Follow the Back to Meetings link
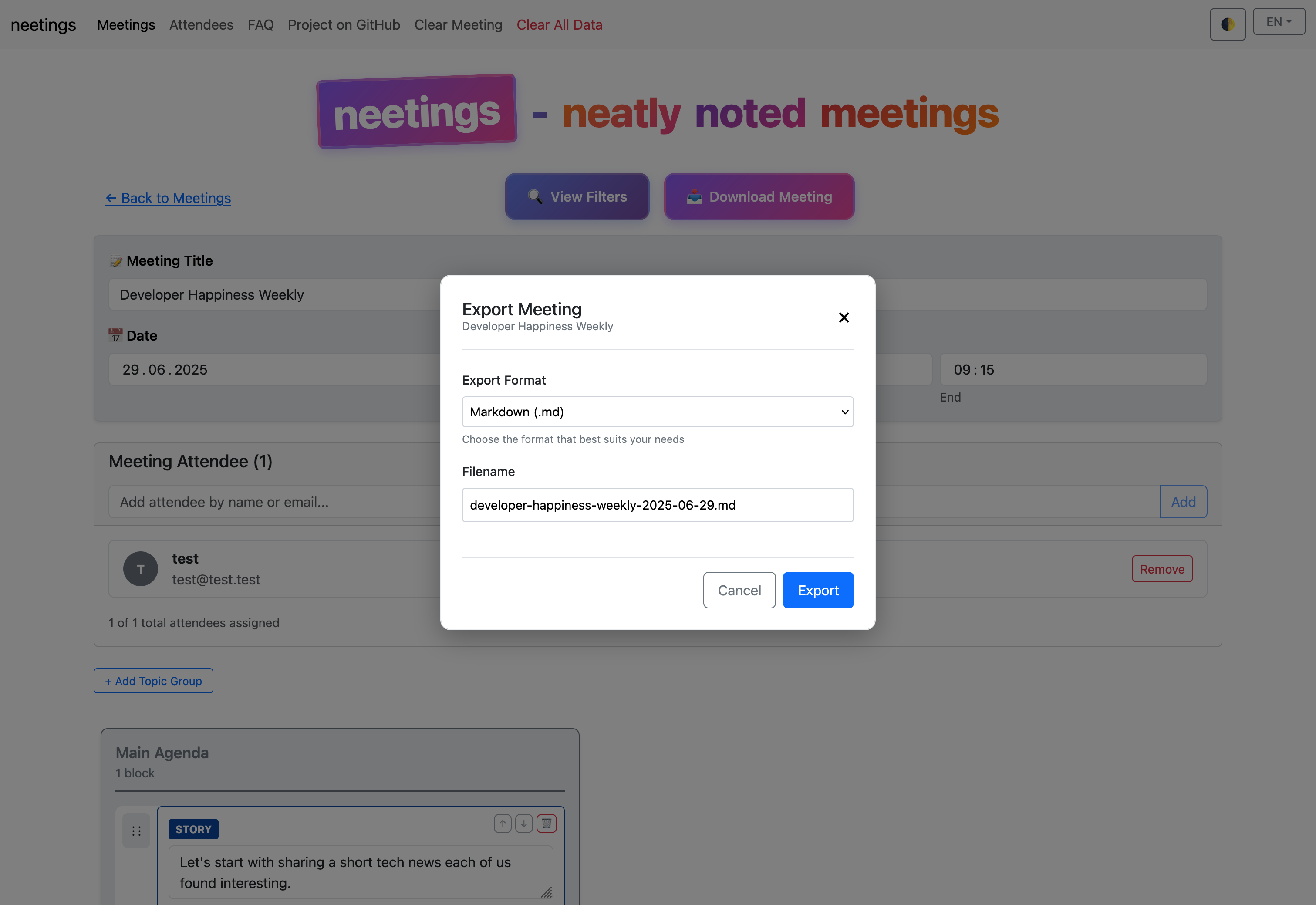Image resolution: width=1316 pixels, height=905 pixels. (168, 198)
